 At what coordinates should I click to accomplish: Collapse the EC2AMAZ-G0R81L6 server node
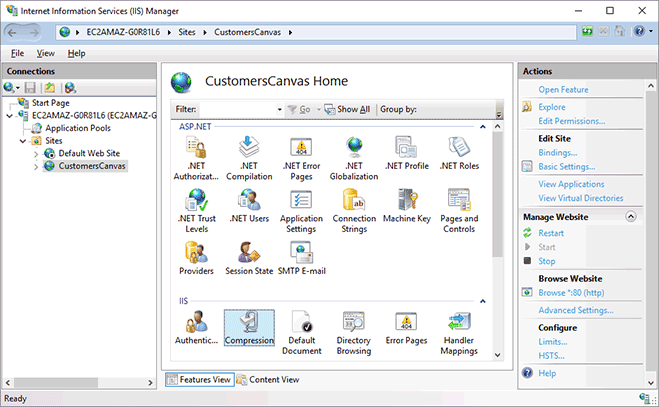(9, 116)
